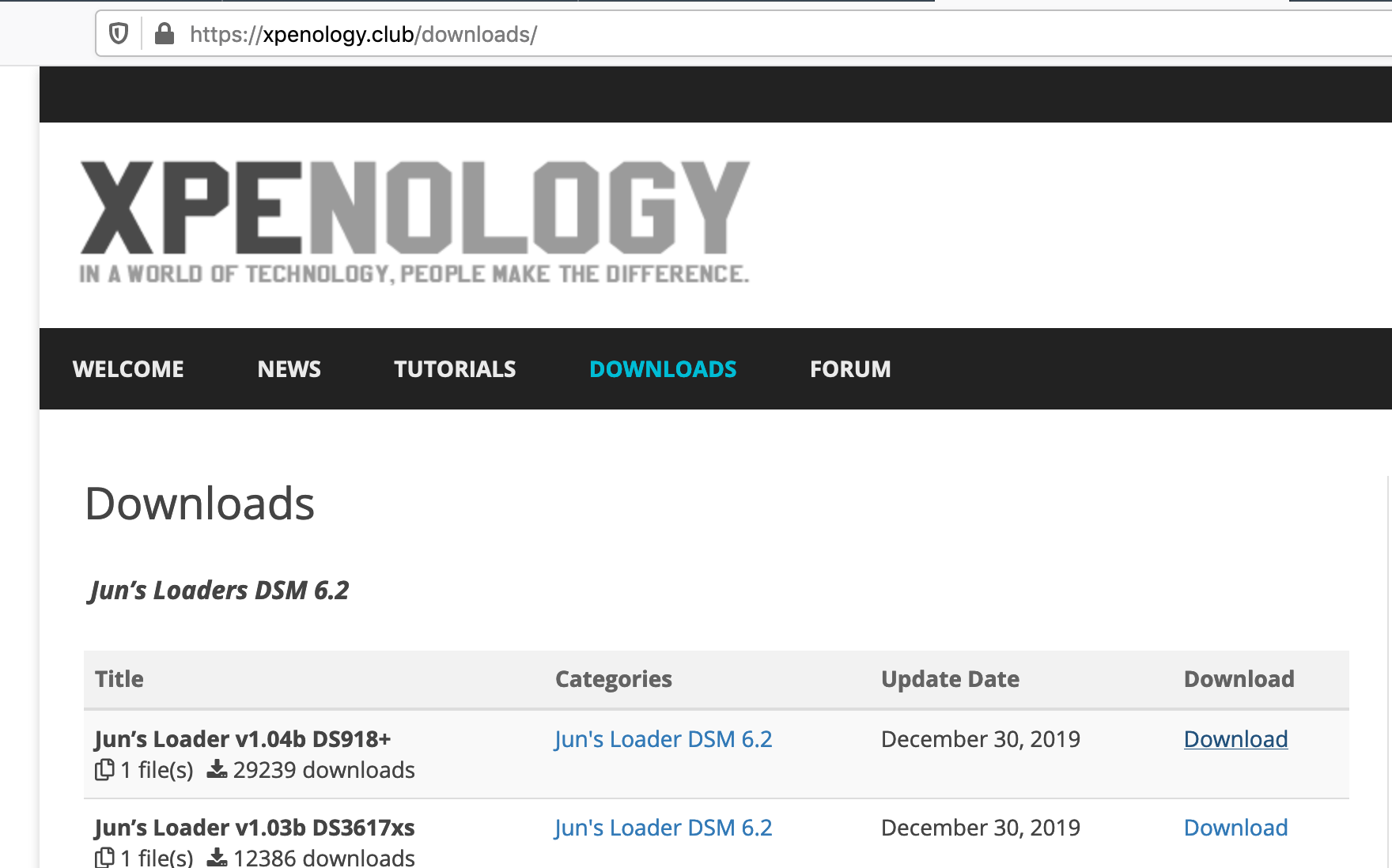Click Download link for v1.03b DS3617xs
The width and height of the screenshot is (1392, 868).
[x=1235, y=828]
